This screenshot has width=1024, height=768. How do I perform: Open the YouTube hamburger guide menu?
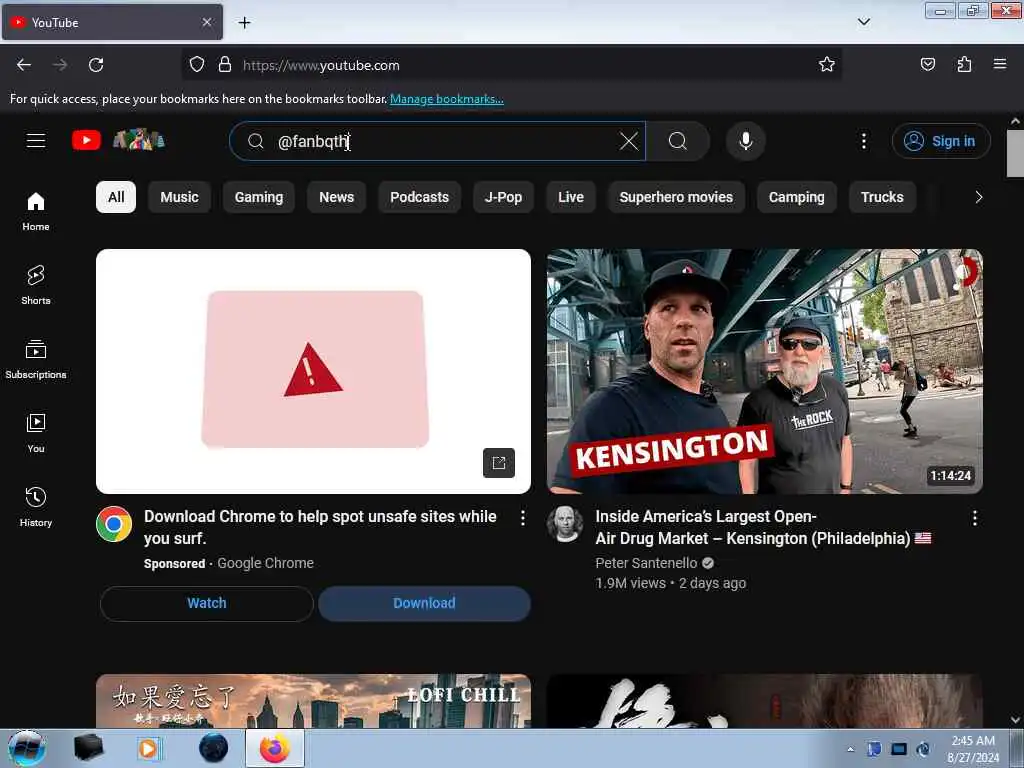point(36,140)
